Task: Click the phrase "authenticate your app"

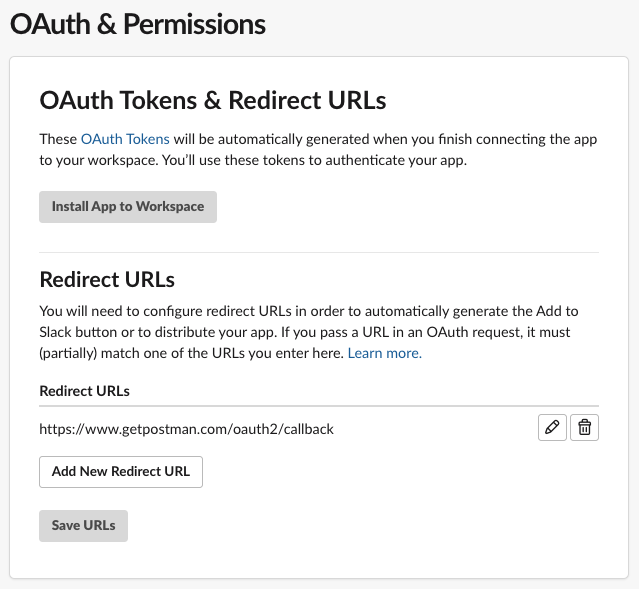Action: (395, 160)
